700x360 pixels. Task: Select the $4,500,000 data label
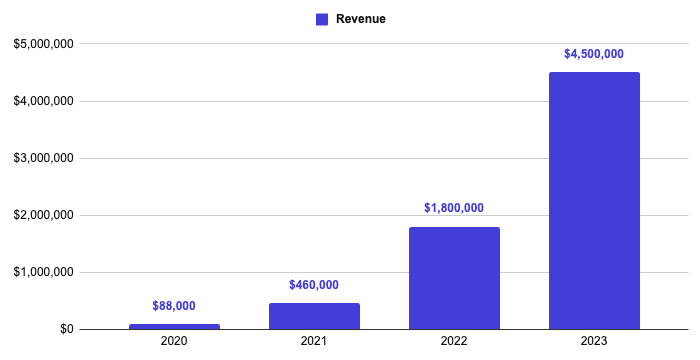click(594, 54)
